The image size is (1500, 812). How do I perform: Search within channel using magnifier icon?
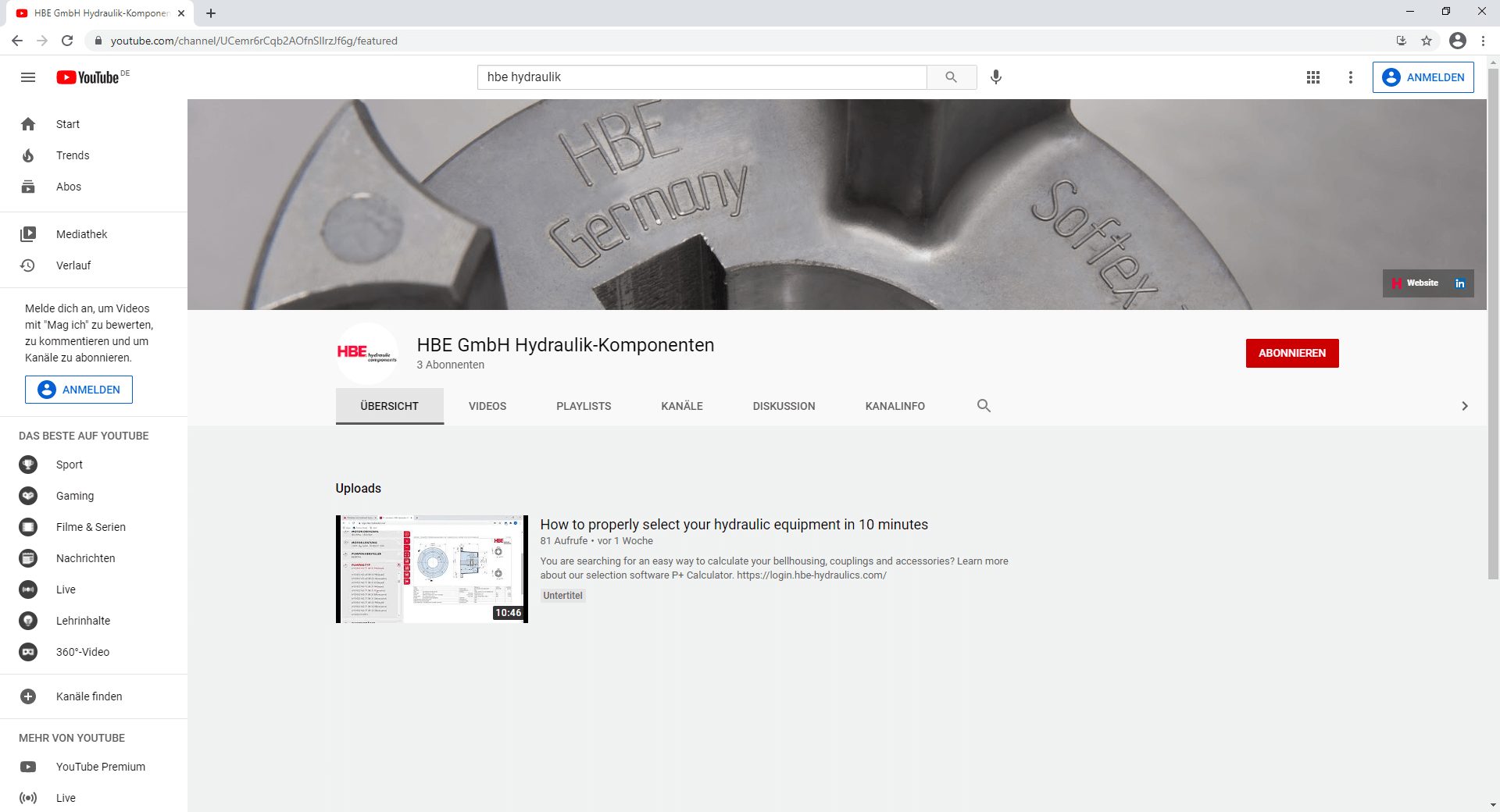[984, 406]
